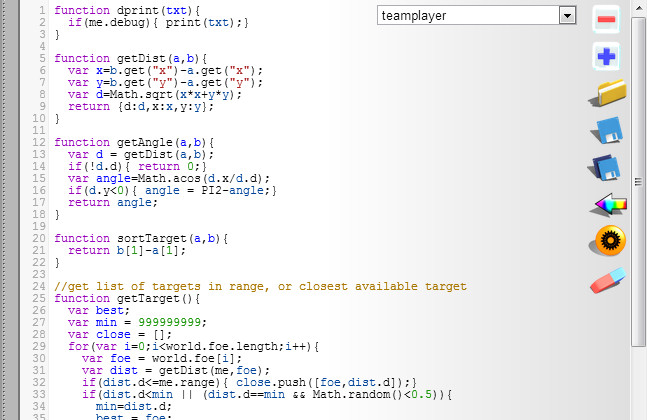Click the 'function sortTarget(a,b){' line
The height and width of the screenshot is (420, 647).
tap(141, 238)
